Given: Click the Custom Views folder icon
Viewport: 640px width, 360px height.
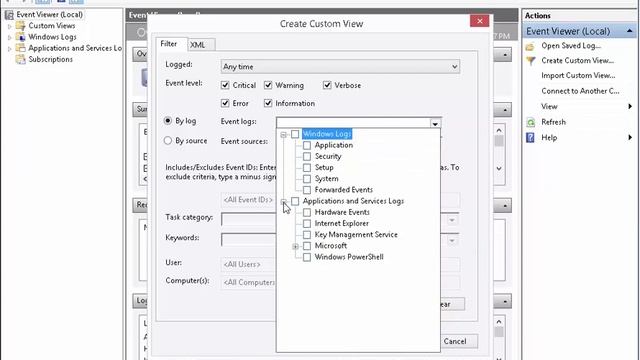Looking at the screenshot, I should (x=20, y=26).
